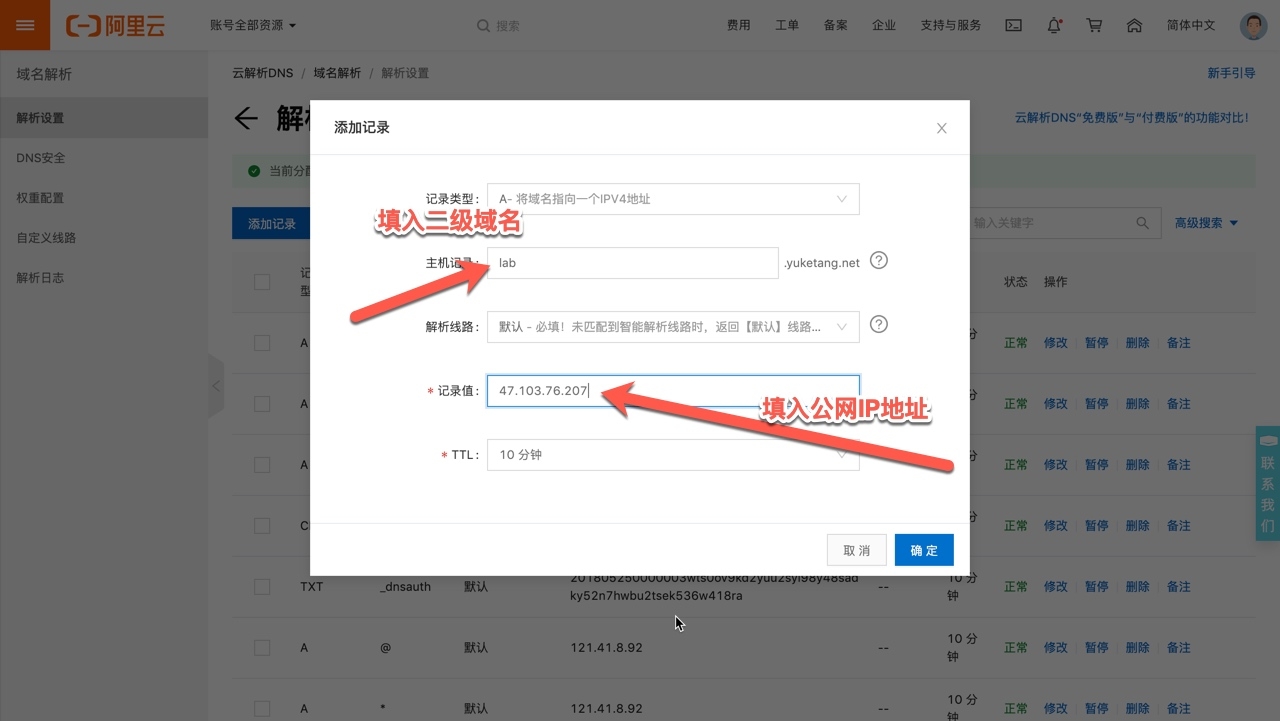Screen dimensions: 1280x721
Task: Click the user avatar in top-right
Action: (1253, 25)
